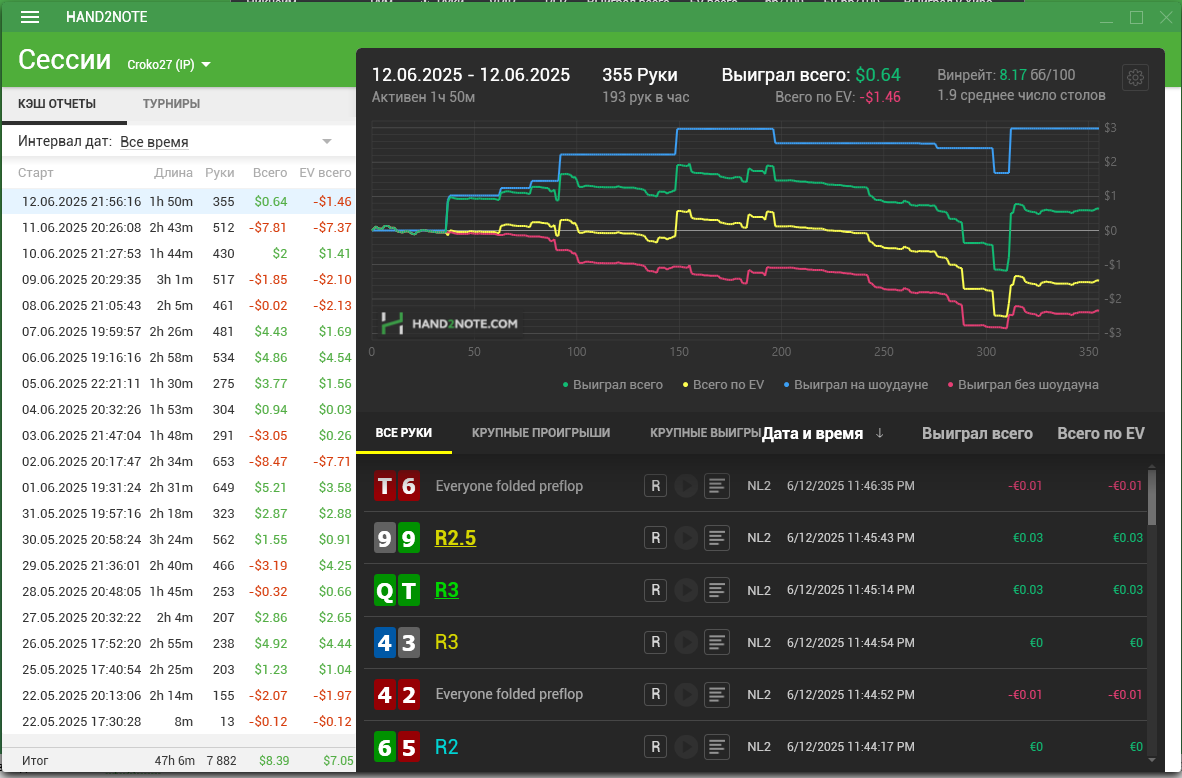Screen dimensions: 1182x778
Task: Play replay of 99 hand
Action: point(686,538)
